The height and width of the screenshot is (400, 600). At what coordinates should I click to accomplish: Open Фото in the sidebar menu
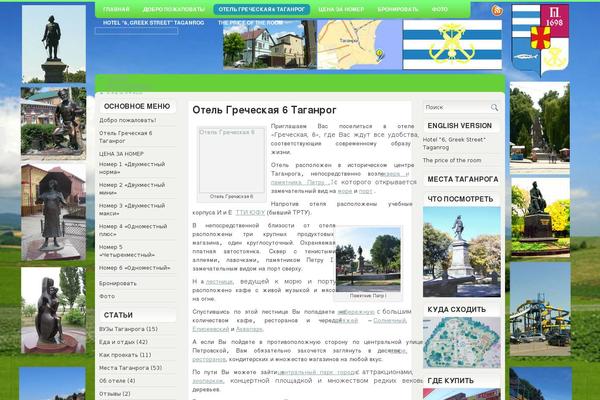pos(107,296)
